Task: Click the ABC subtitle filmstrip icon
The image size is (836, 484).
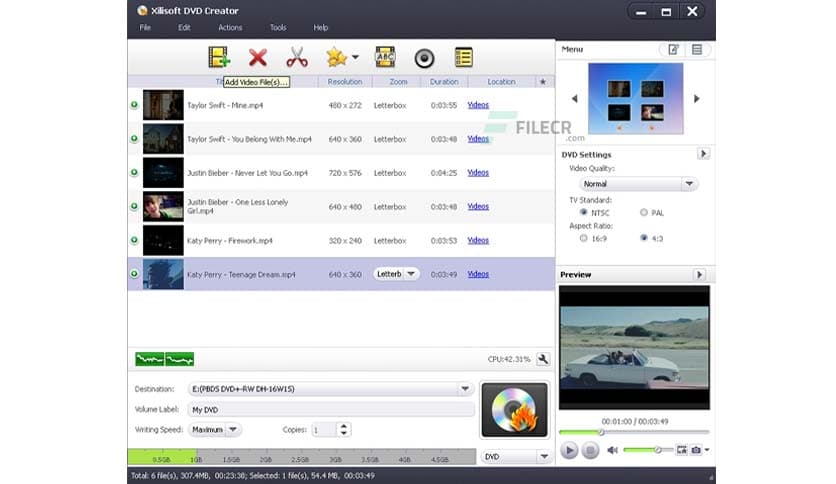Action: pyautogui.click(x=385, y=57)
